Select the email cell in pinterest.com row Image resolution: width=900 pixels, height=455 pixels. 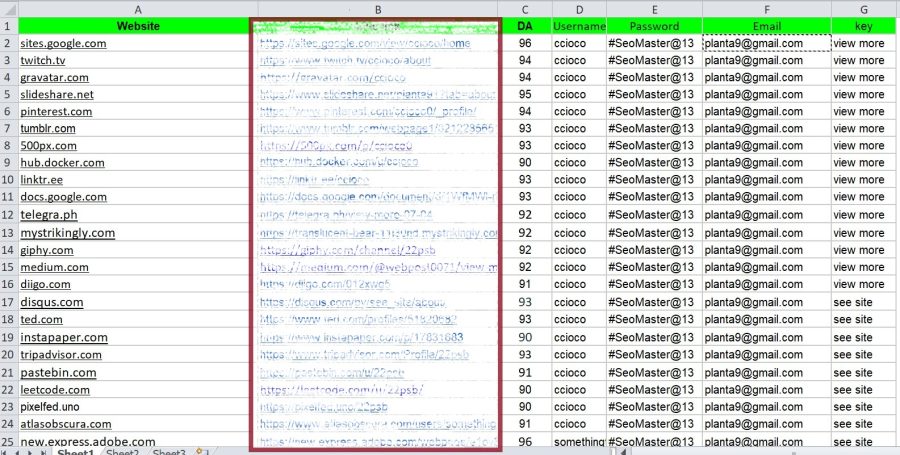click(767, 111)
